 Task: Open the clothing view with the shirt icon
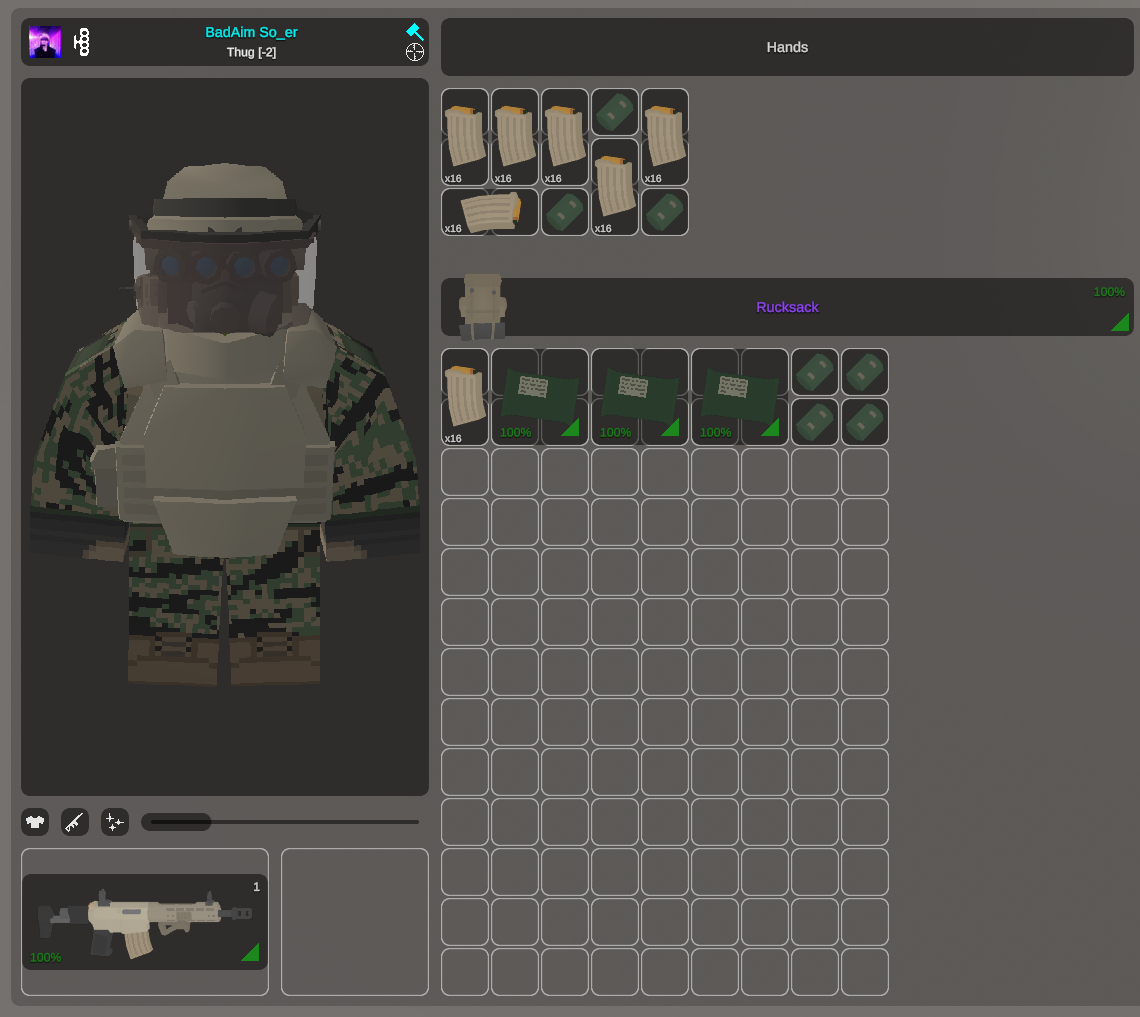click(x=35, y=822)
